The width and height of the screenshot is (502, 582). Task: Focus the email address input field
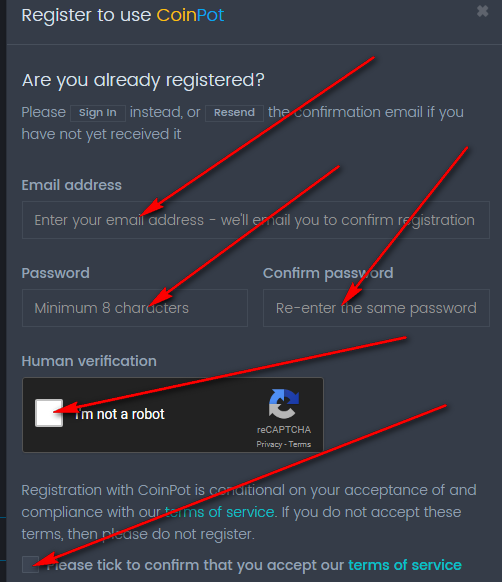pyautogui.click(x=256, y=220)
